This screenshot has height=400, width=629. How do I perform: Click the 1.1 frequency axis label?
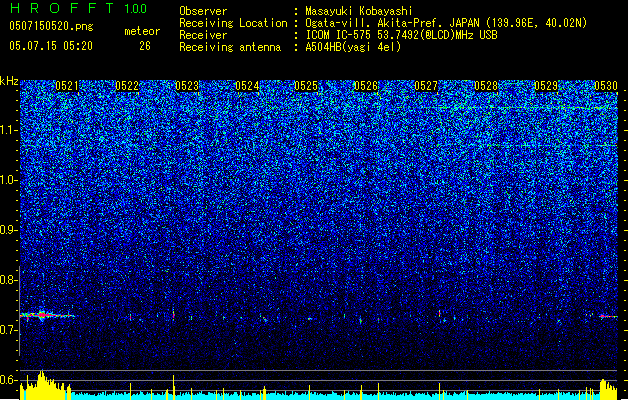pos(8,130)
